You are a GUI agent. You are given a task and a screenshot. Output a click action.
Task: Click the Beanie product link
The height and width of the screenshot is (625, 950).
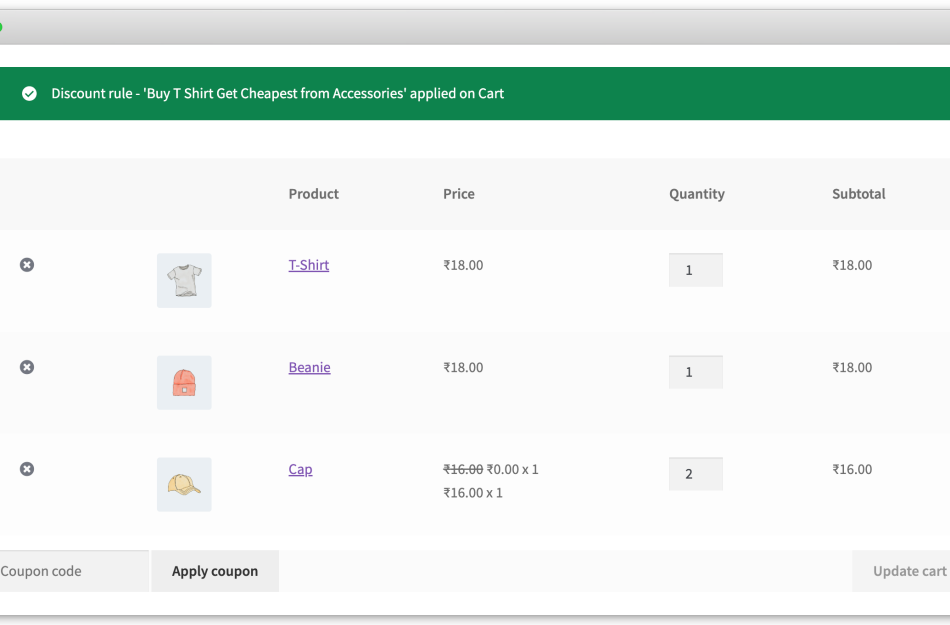click(309, 367)
